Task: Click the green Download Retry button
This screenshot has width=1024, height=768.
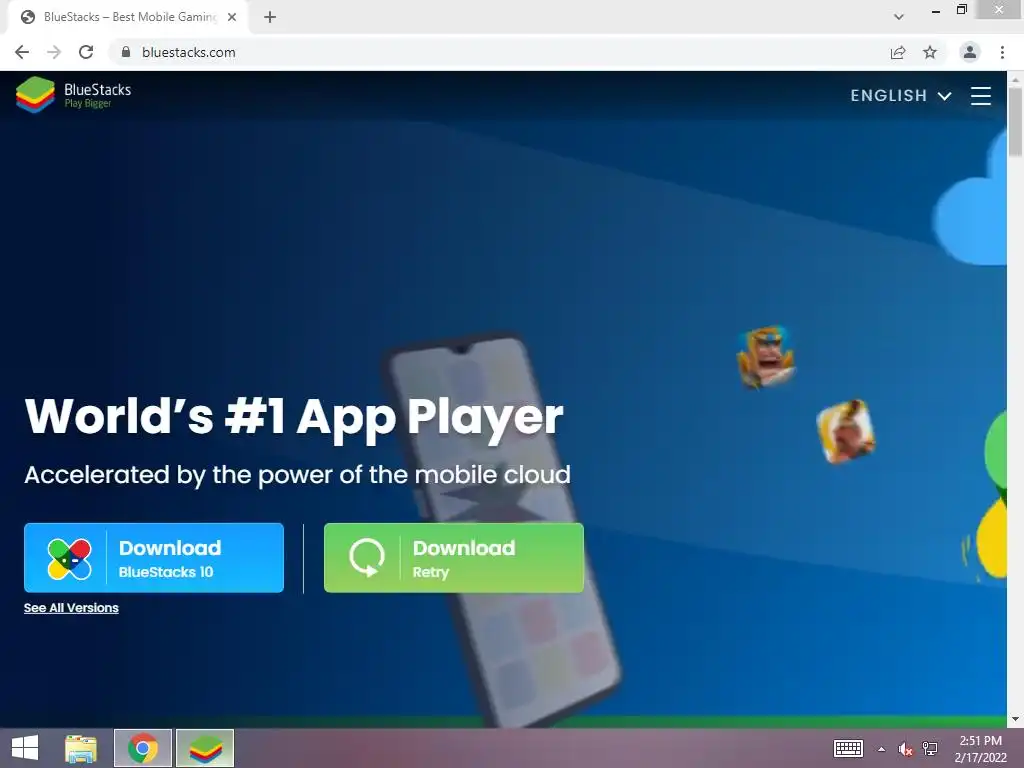Action: tap(454, 558)
